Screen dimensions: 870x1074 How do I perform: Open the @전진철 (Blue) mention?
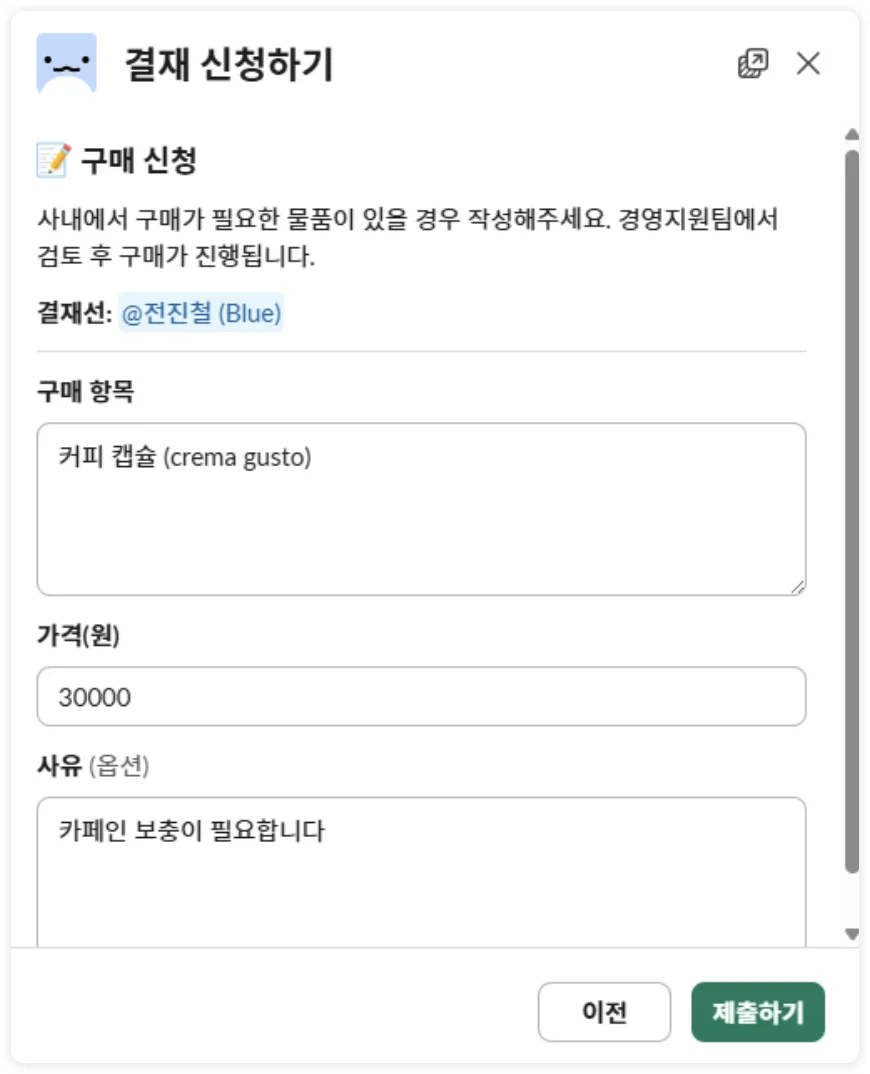coord(201,314)
